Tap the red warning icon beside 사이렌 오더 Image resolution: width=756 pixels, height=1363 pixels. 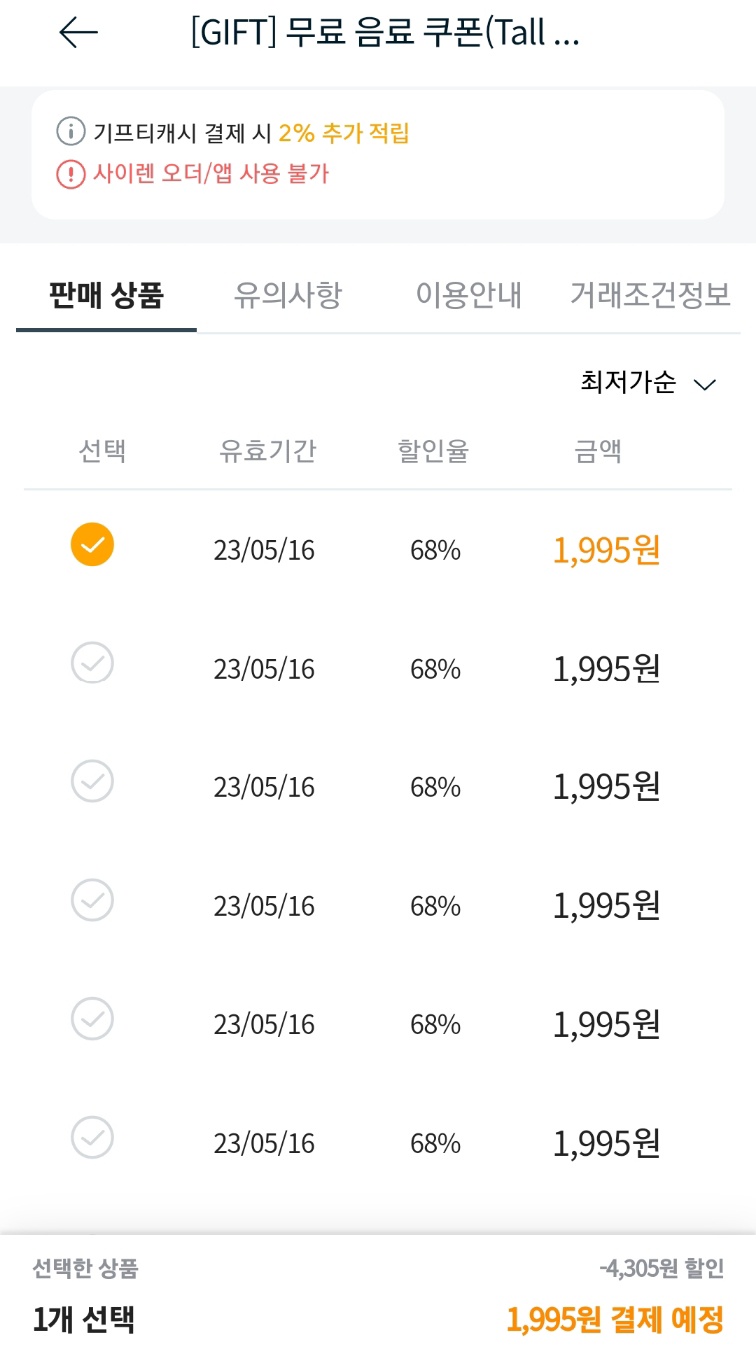click(x=71, y=174)
